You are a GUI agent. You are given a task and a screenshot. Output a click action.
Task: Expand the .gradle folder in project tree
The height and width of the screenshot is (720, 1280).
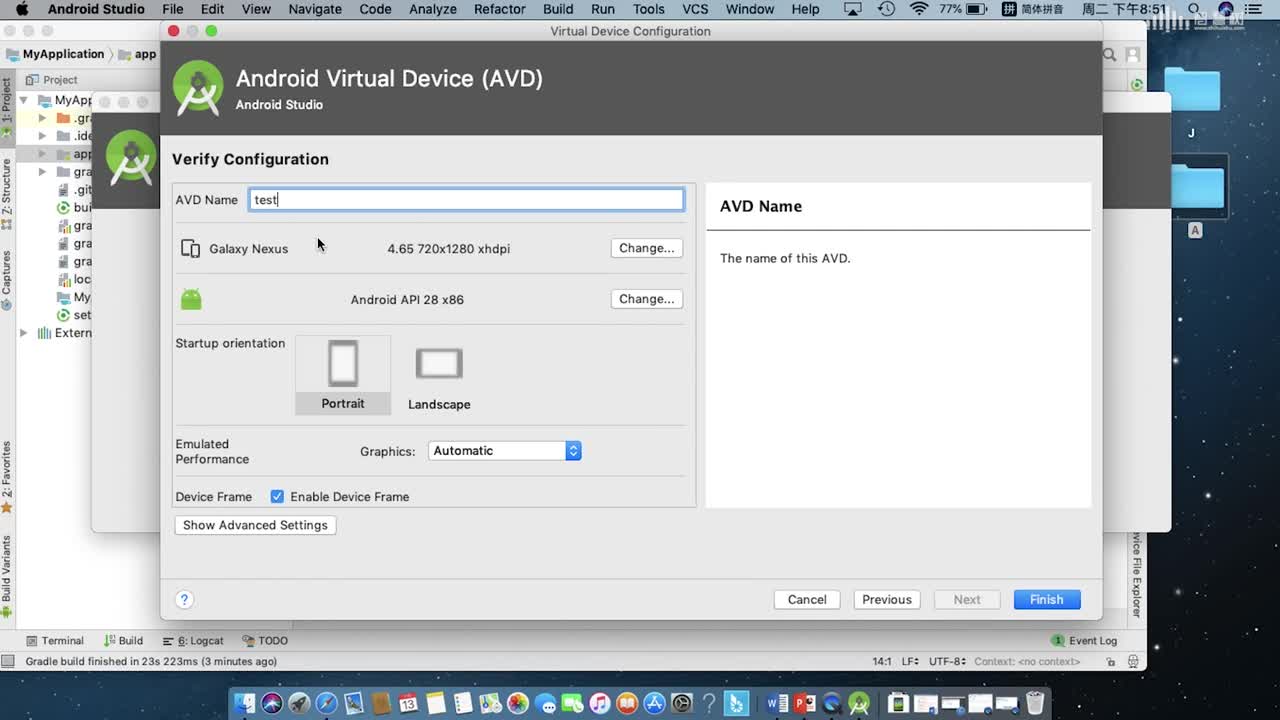[42, 118]
